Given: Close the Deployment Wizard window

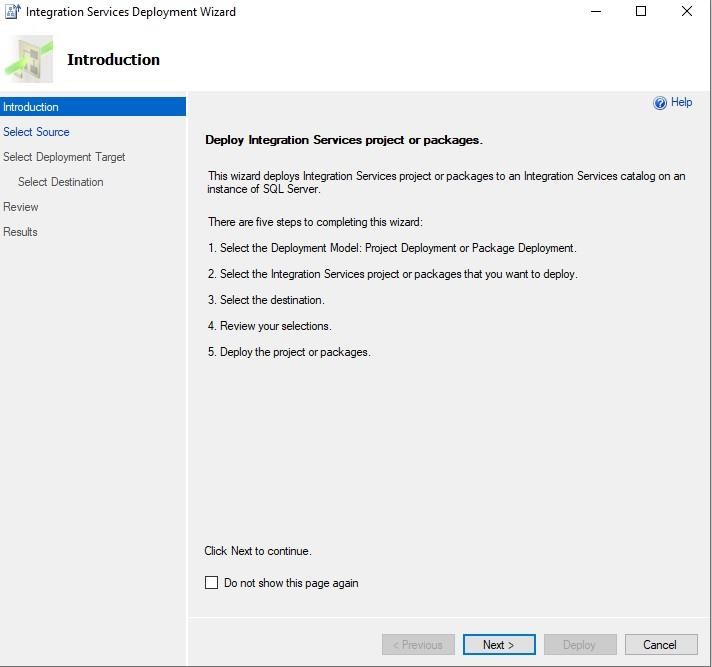Looking at the screenshot, I should 687,11.
